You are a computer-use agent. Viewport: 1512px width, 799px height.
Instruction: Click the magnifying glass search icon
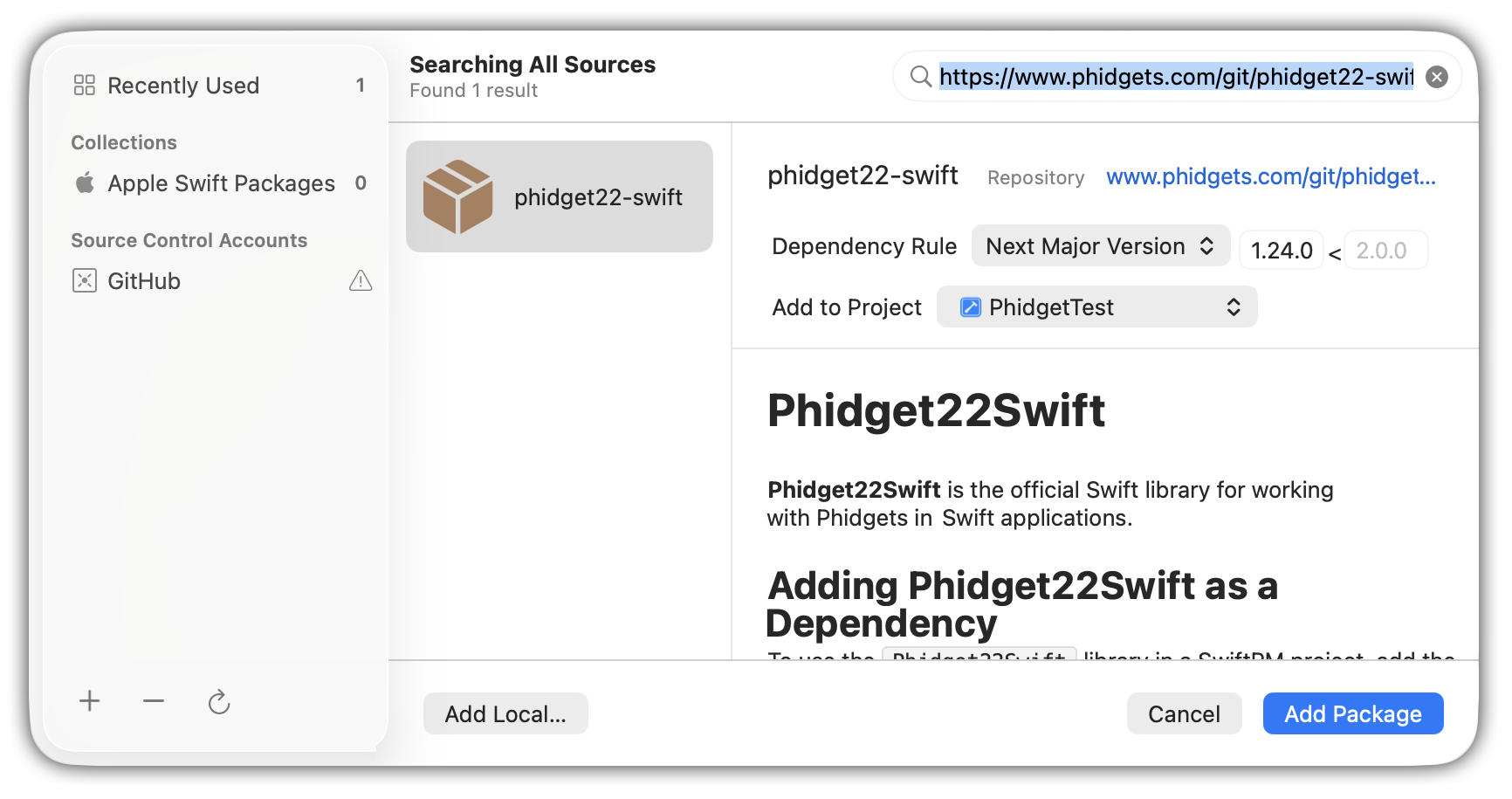click(x=920, y=78)
